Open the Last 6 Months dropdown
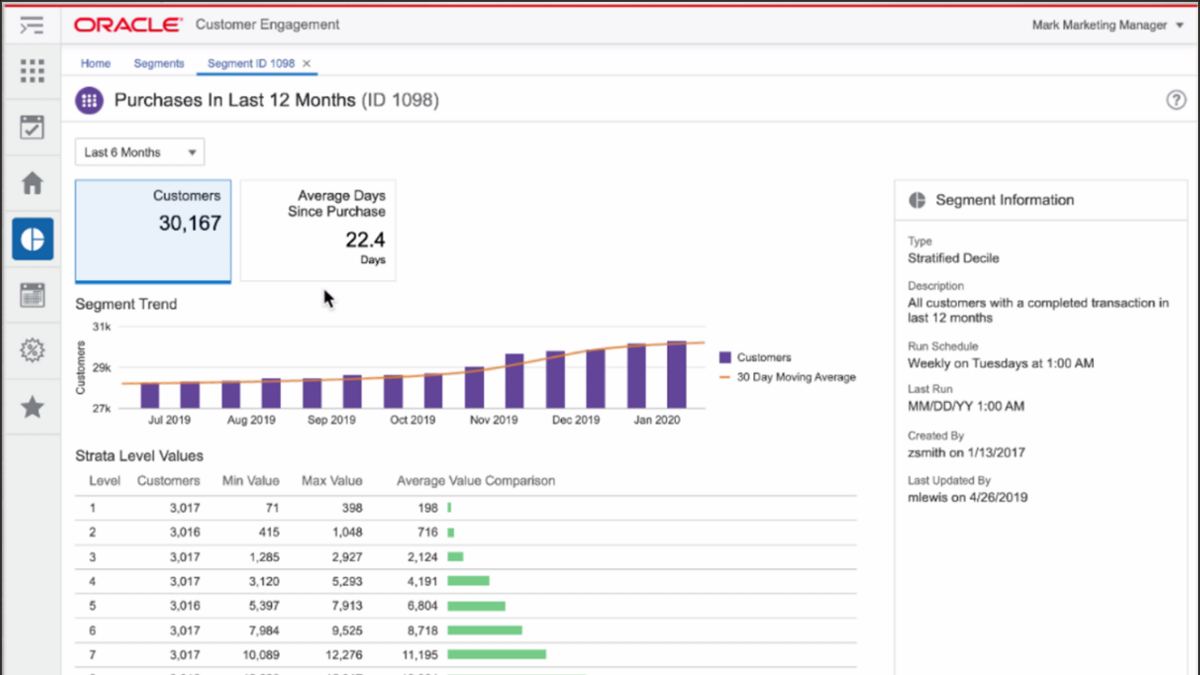 [140, 153]
